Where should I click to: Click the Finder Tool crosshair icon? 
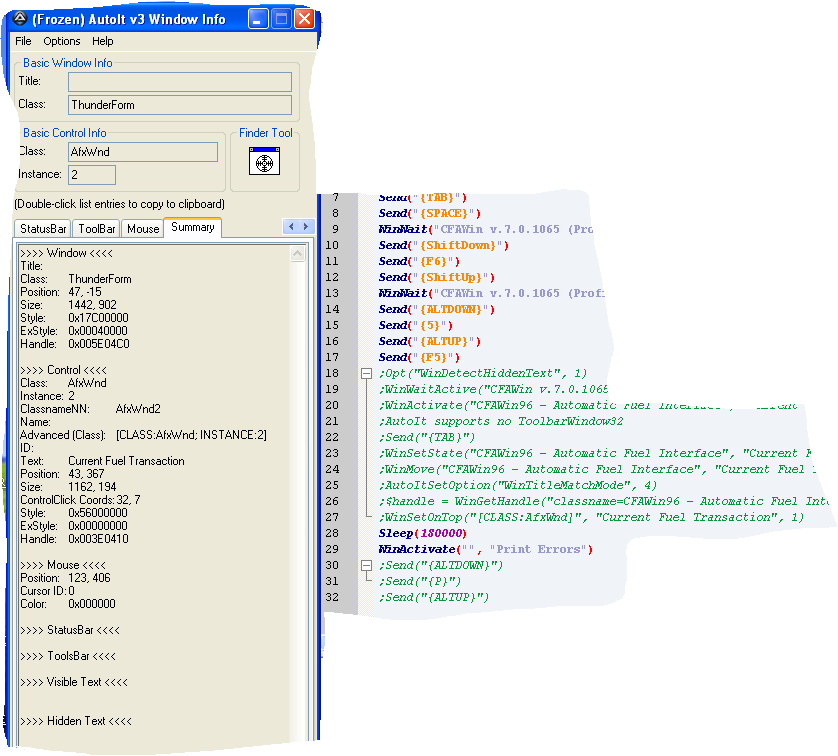[264, 161]
